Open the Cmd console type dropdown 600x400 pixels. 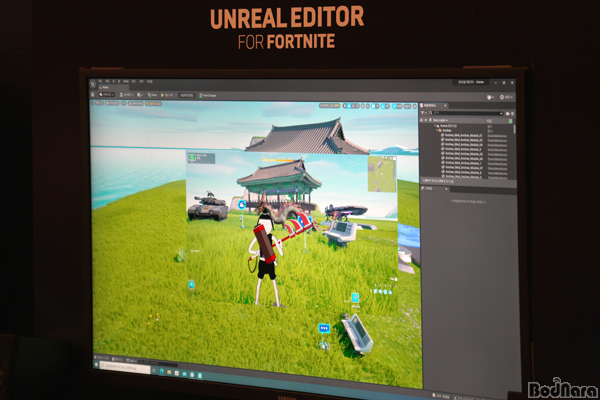point(131,361)
